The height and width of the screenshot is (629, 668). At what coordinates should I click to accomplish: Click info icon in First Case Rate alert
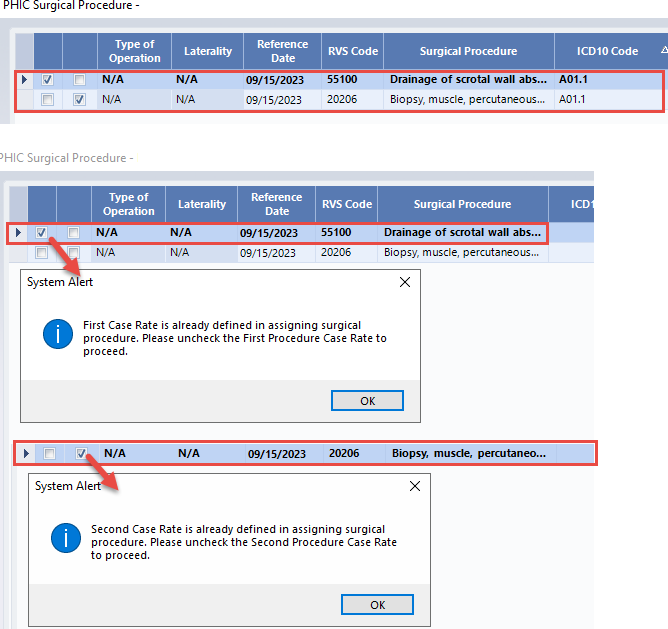click(57, 335)
